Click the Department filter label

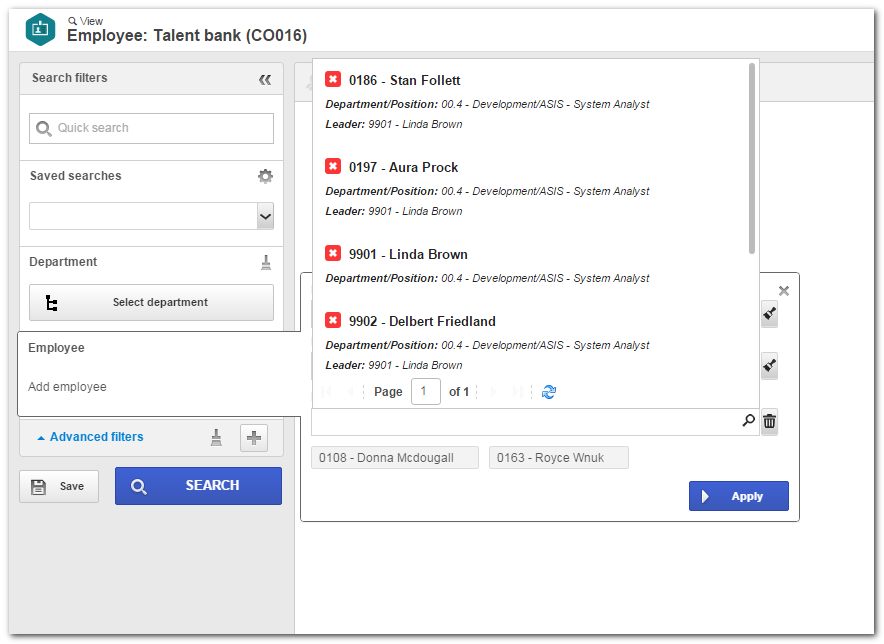click(x=63, y=262)
